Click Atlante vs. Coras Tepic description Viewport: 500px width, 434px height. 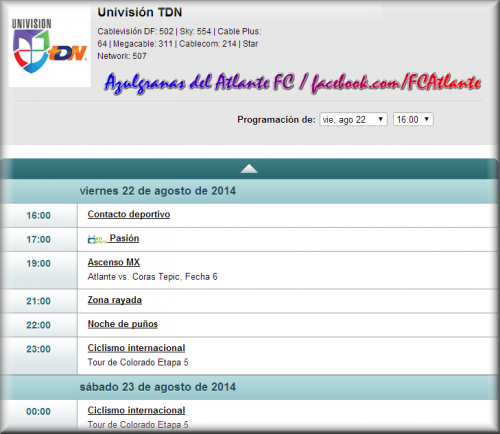point(152,277)
